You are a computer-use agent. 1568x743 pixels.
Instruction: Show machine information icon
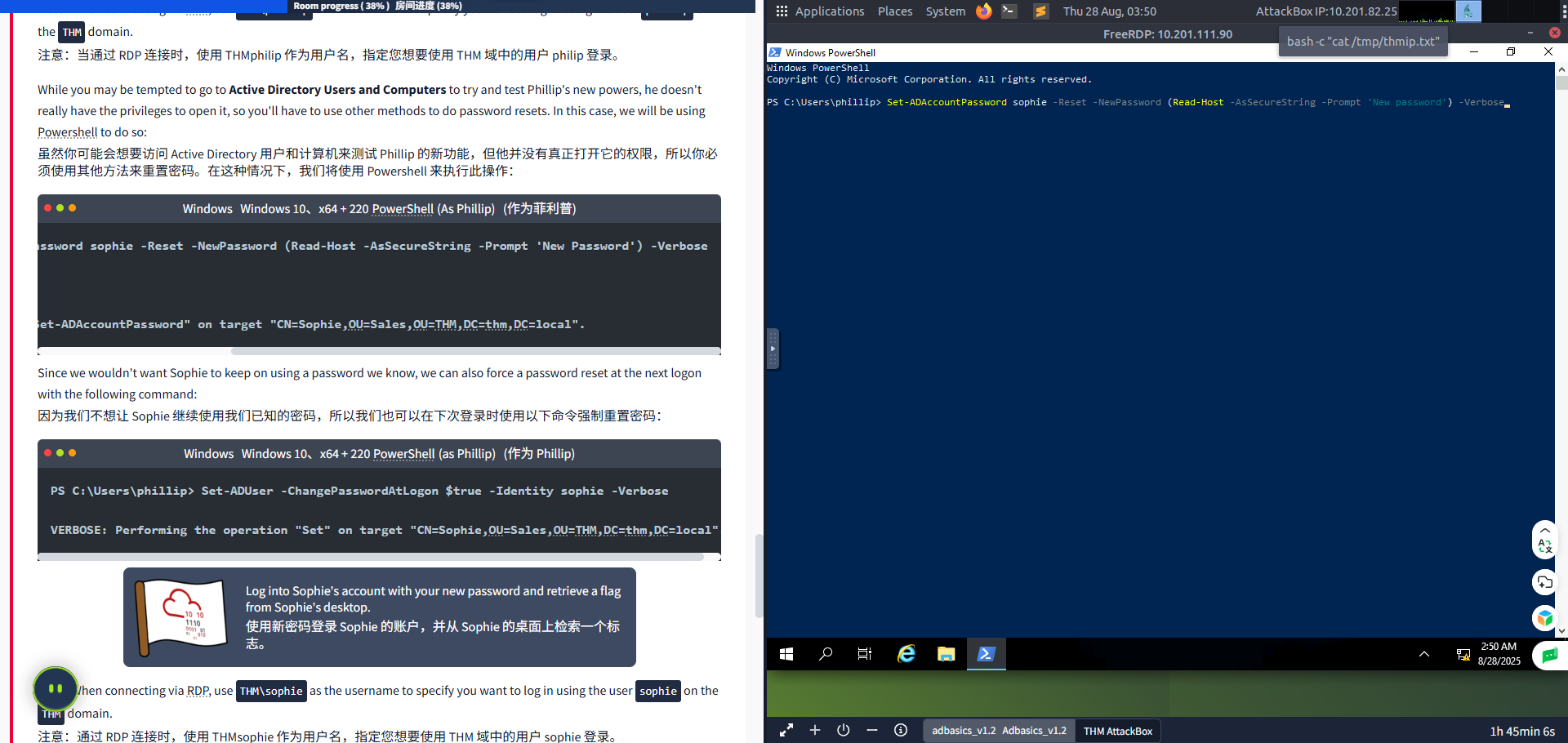click(901, 730)
